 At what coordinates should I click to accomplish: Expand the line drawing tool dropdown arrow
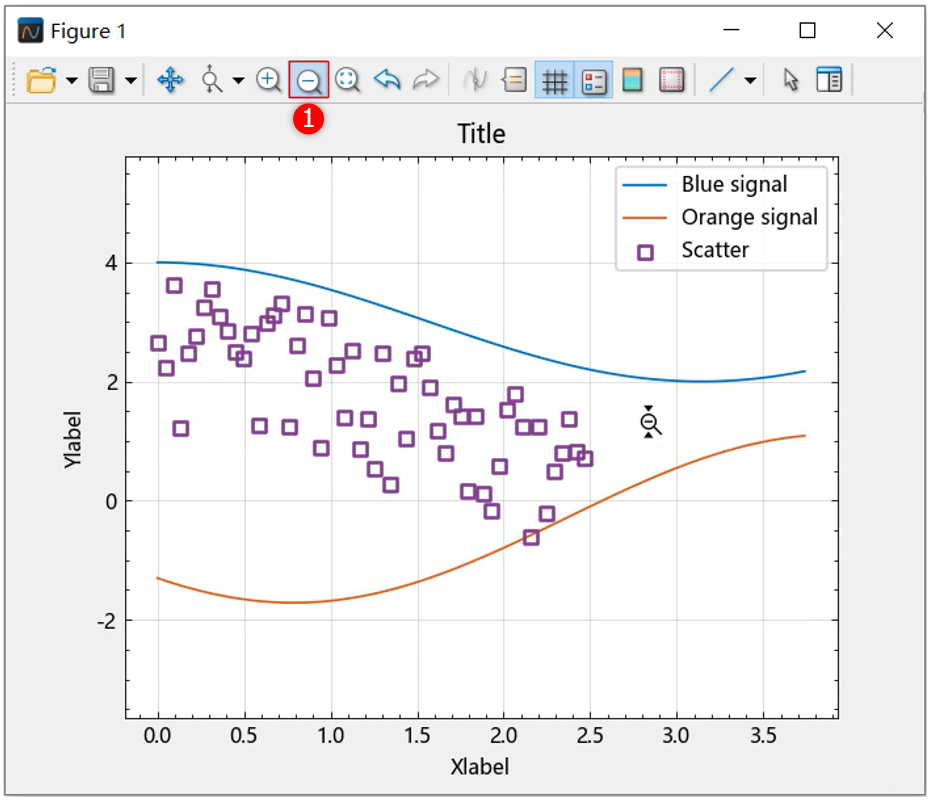pos(749,81)
